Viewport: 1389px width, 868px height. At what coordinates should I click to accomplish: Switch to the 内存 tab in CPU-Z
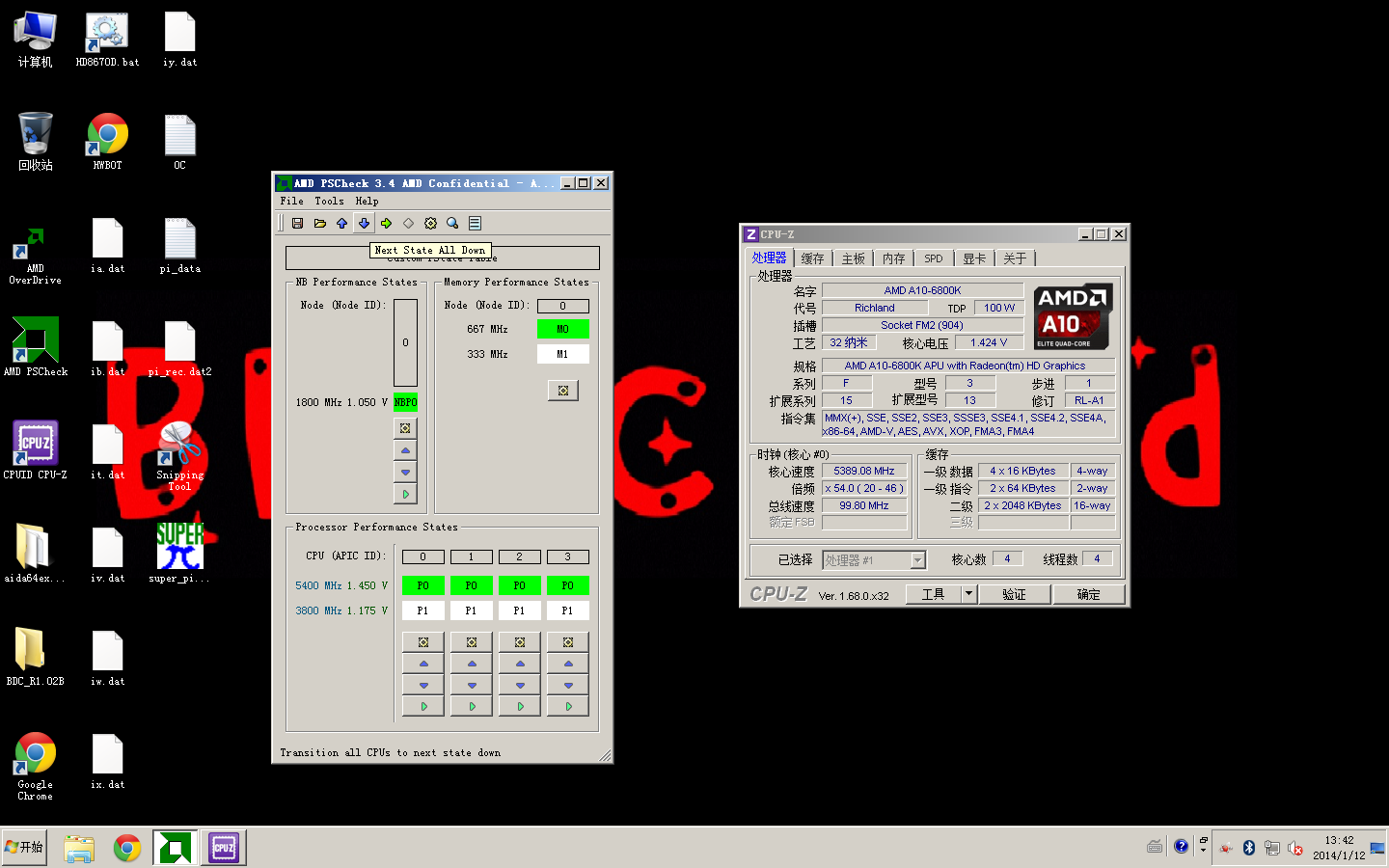pyautogui.click(x=894, y=258)
